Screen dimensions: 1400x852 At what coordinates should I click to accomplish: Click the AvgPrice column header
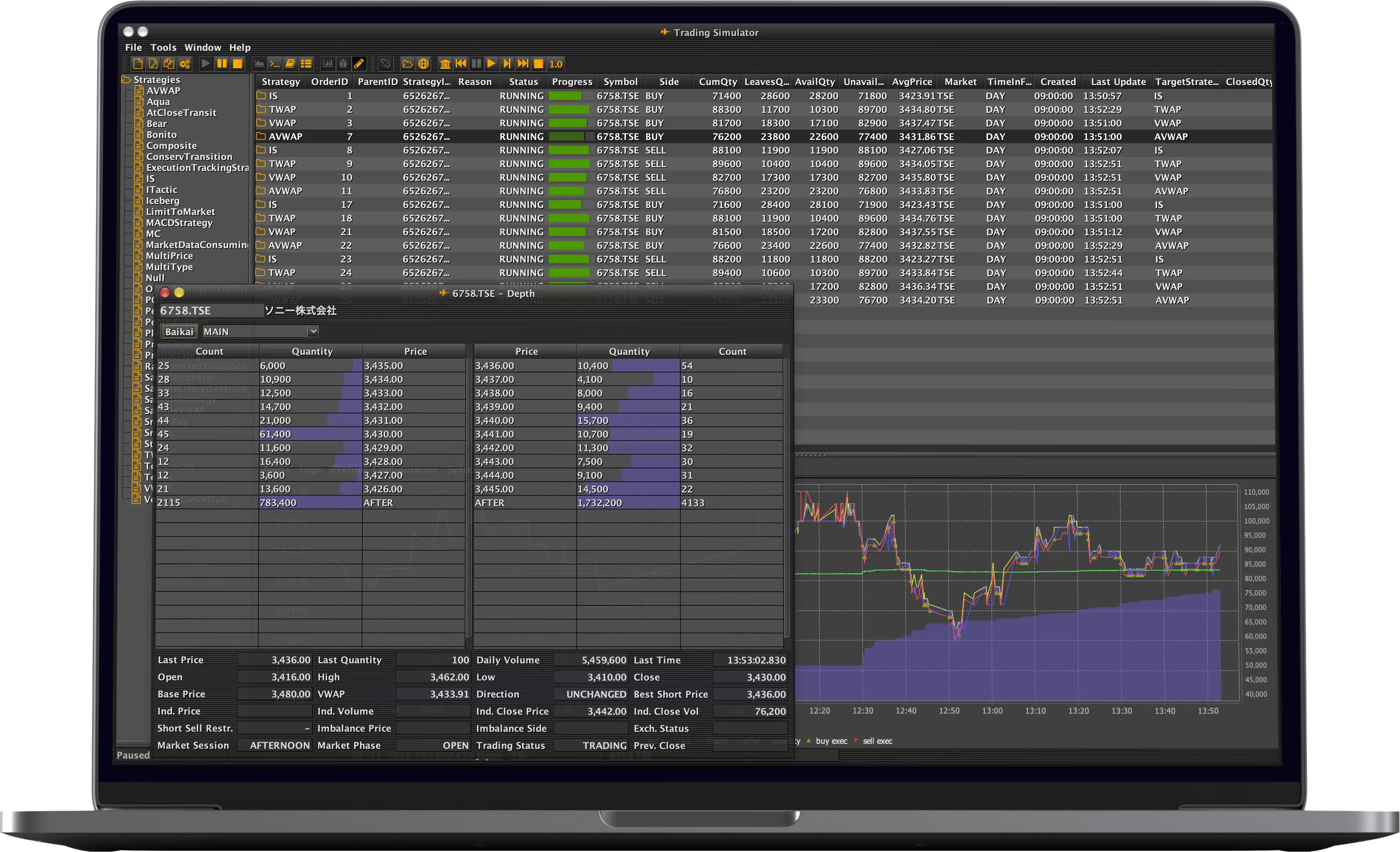coord(911,82)
